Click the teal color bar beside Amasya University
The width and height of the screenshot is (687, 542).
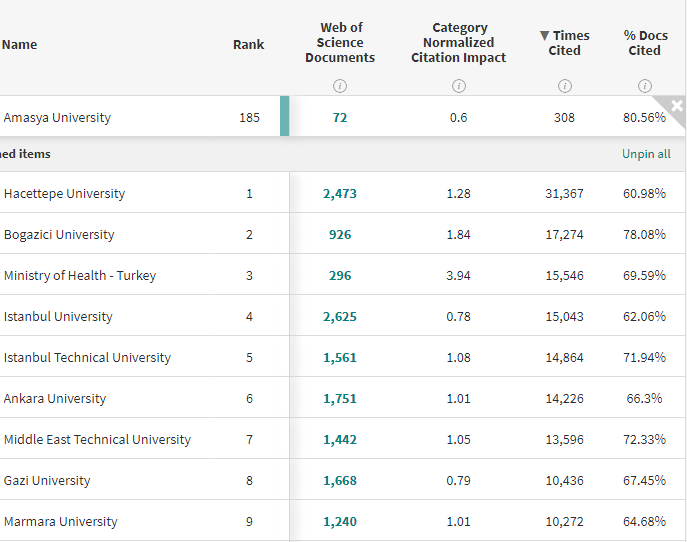(285, 117)
